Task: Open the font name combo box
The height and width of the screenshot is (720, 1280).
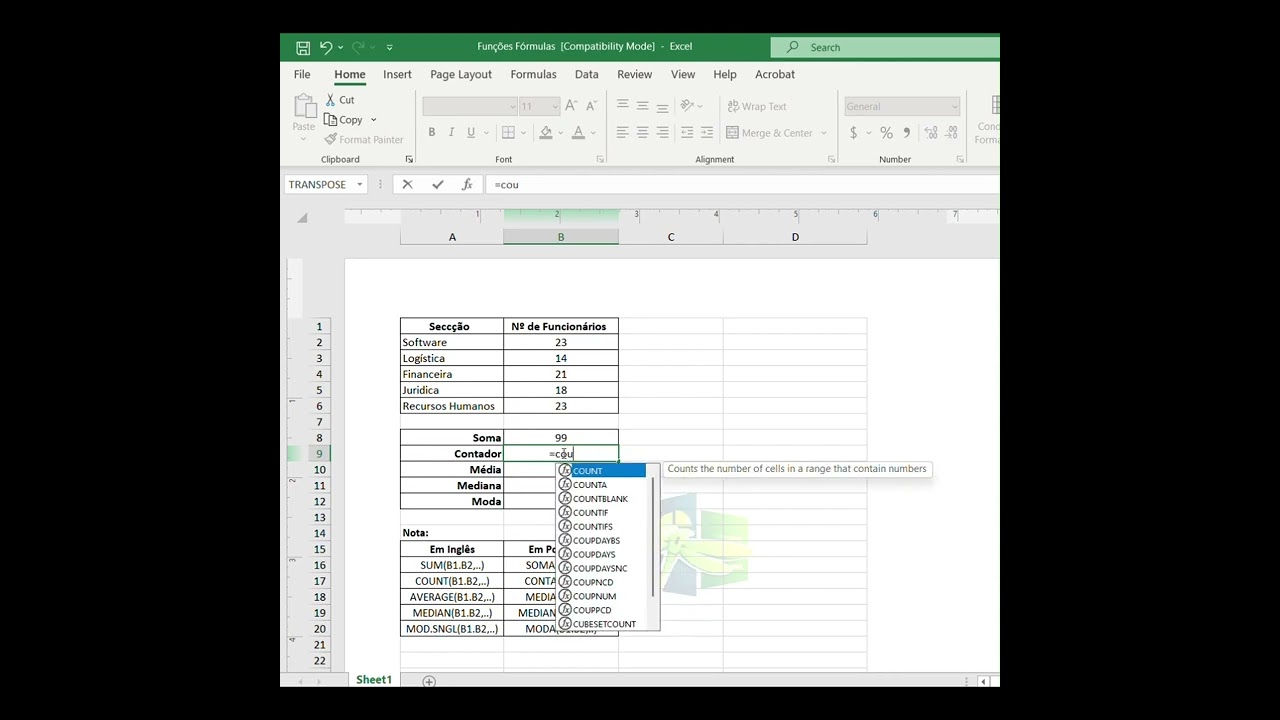Action: click(469, 106)
